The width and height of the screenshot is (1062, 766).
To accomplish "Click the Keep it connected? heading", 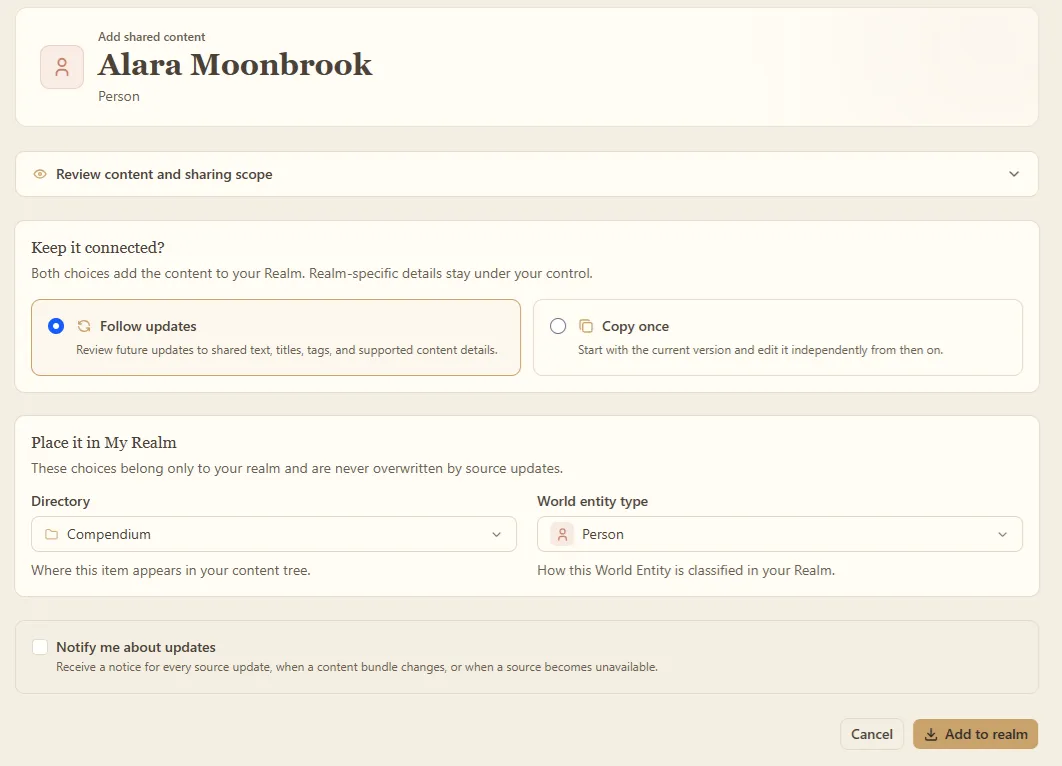I will 98,248.
